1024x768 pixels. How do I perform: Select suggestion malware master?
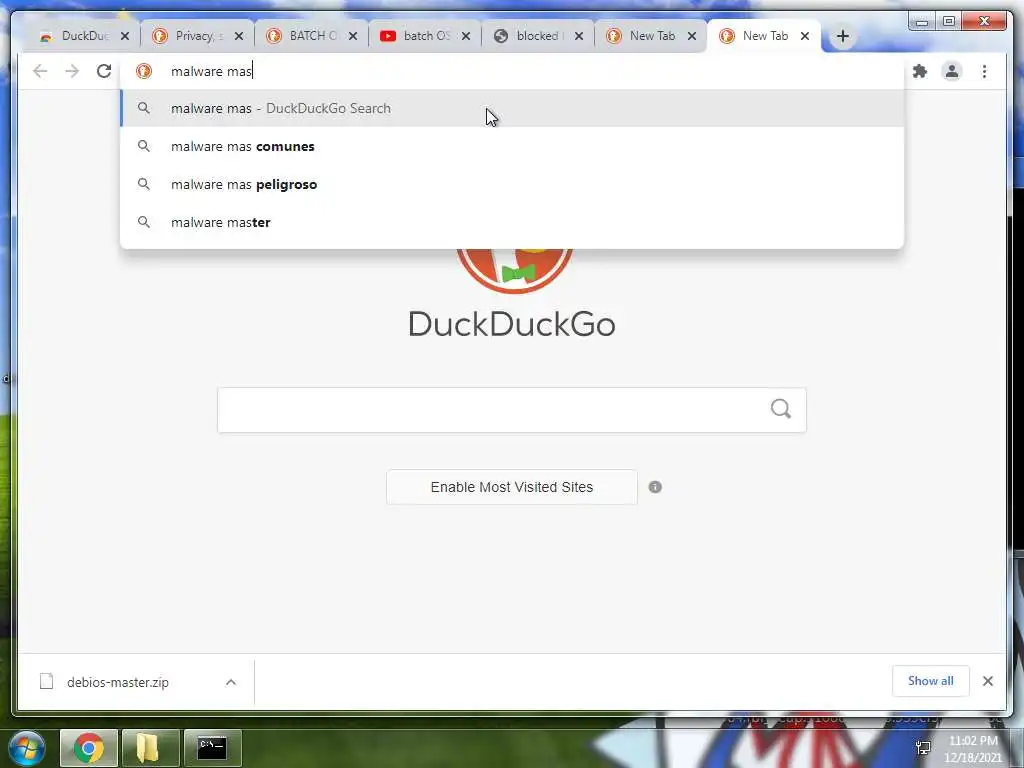pyautogui.click(x=512, y=222)
